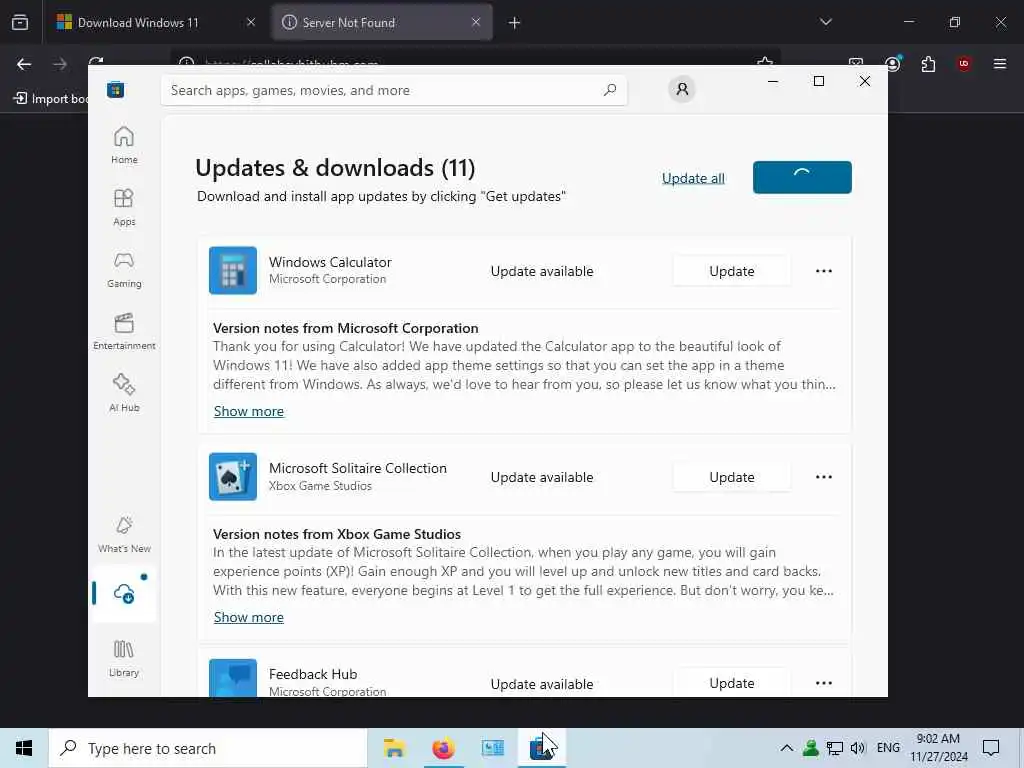The height and width of the screenshot is (768, 1024).
Task: Open Firefox extensions puzzle icon
Action: [x=928, y=63]
